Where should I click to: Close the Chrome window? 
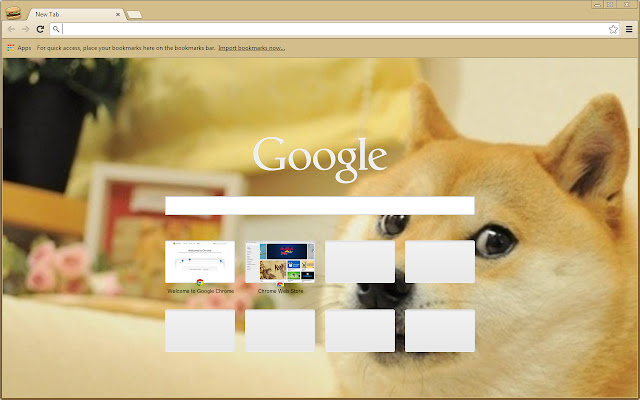click(627, 4)
